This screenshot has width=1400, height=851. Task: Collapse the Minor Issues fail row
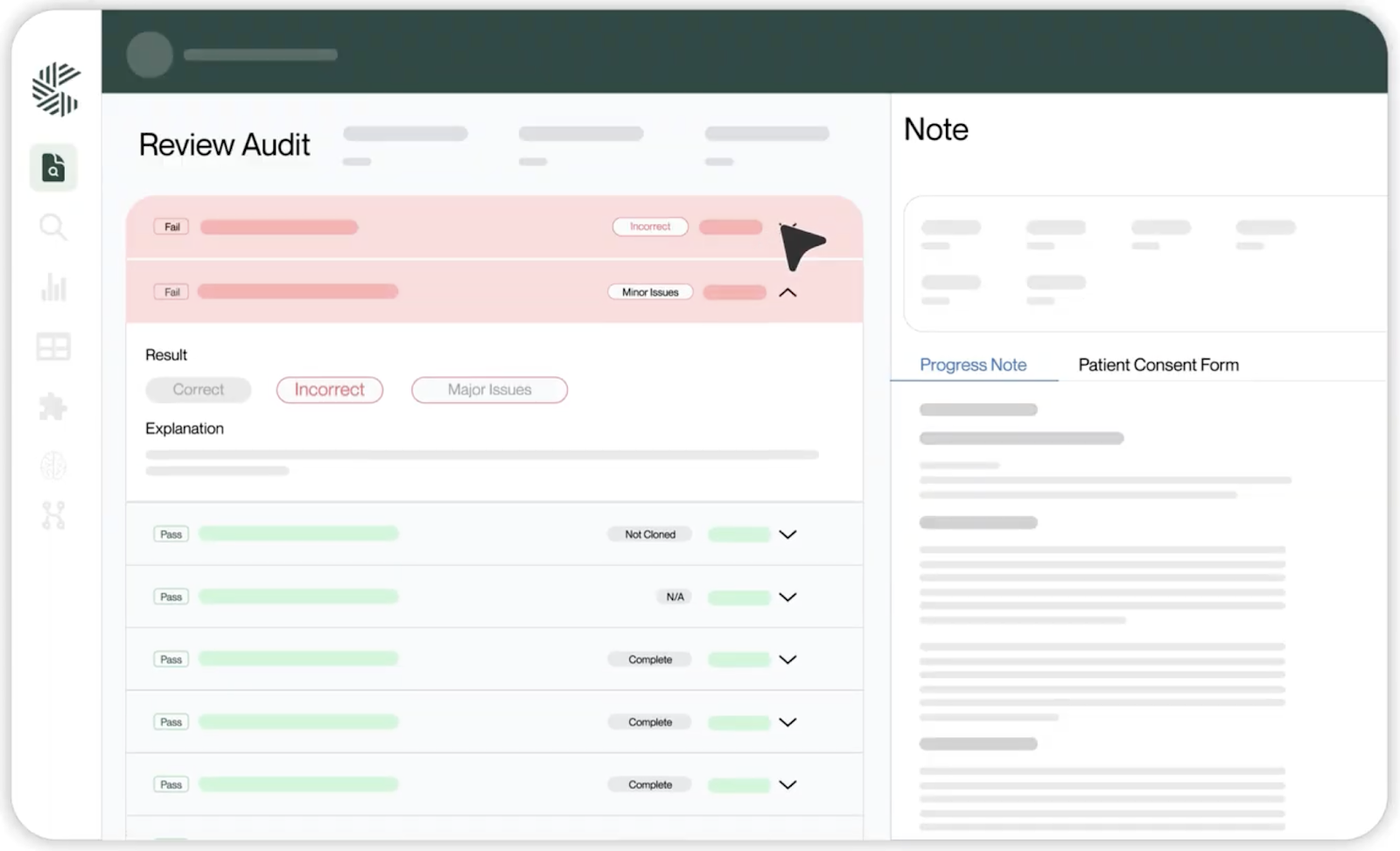[x=787, y=292]
